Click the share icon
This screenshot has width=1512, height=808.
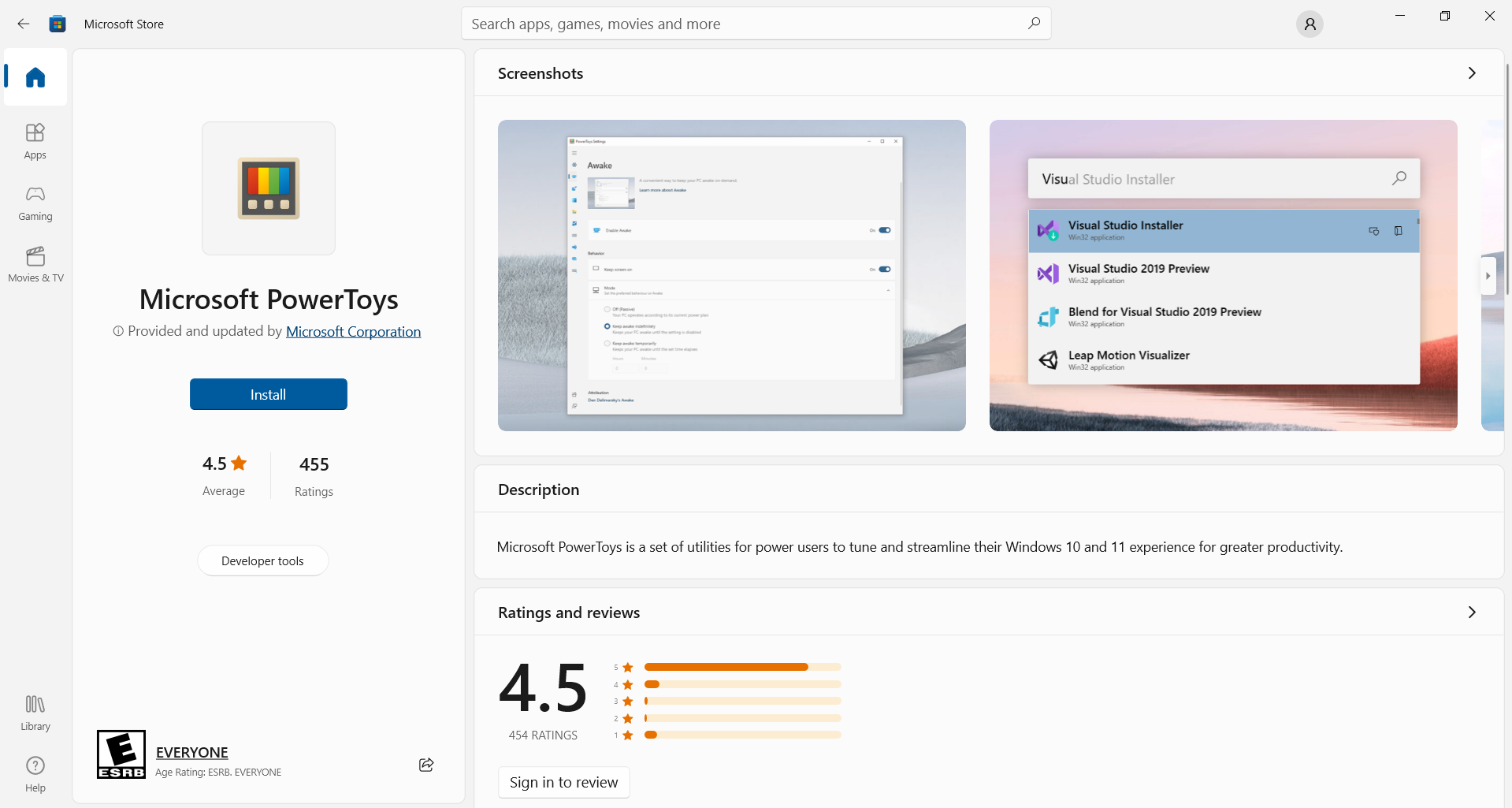click(x=426, y=765)
